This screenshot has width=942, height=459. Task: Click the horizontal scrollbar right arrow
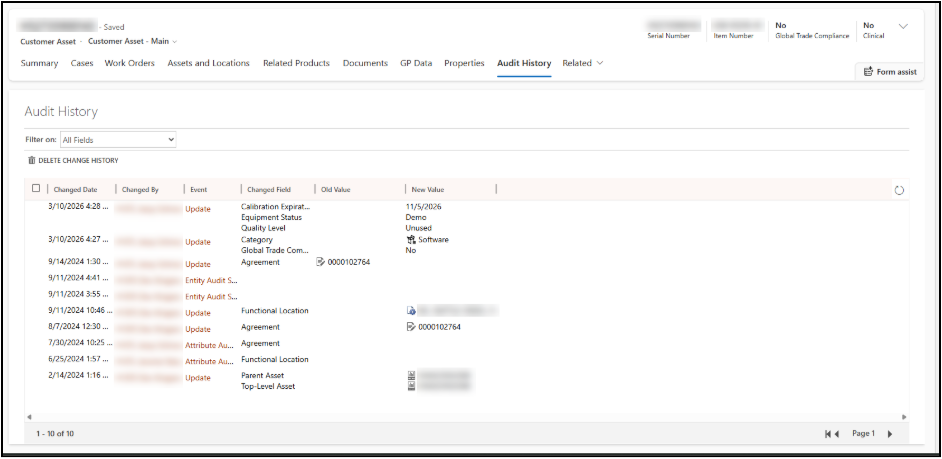pyautogui.click(x=905, y=416)
